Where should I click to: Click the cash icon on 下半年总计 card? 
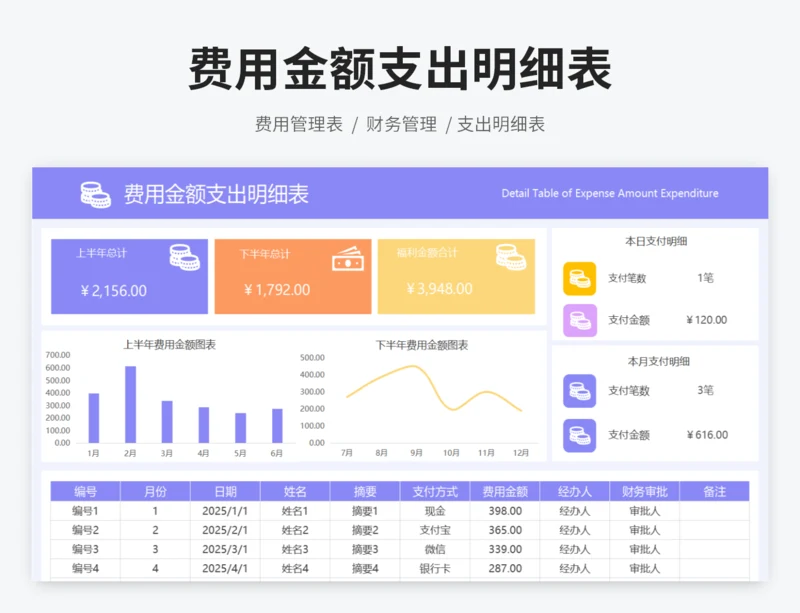(x=348, y=259)
